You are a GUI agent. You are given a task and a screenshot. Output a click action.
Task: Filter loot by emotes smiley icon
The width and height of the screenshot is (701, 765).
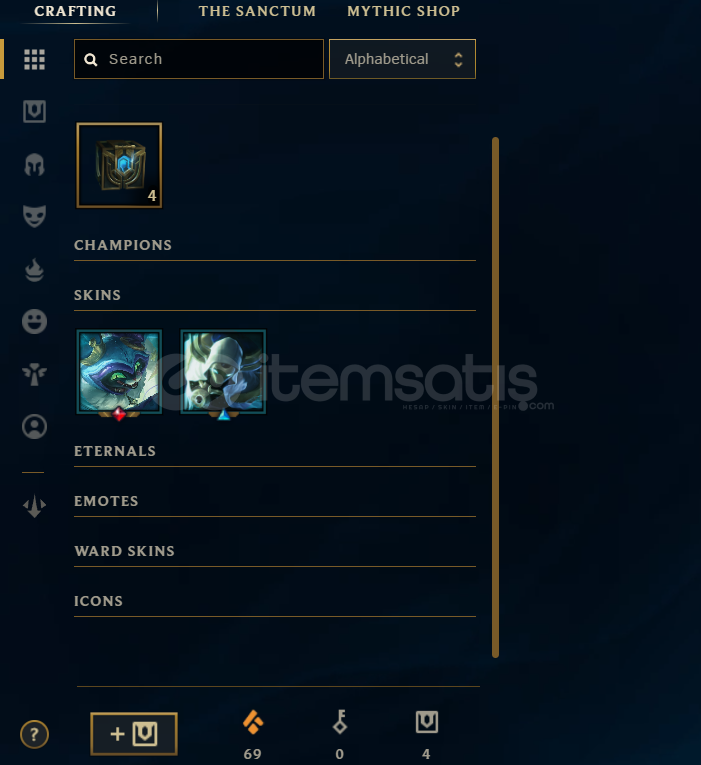pyautogui.click(x=35, y=322)
